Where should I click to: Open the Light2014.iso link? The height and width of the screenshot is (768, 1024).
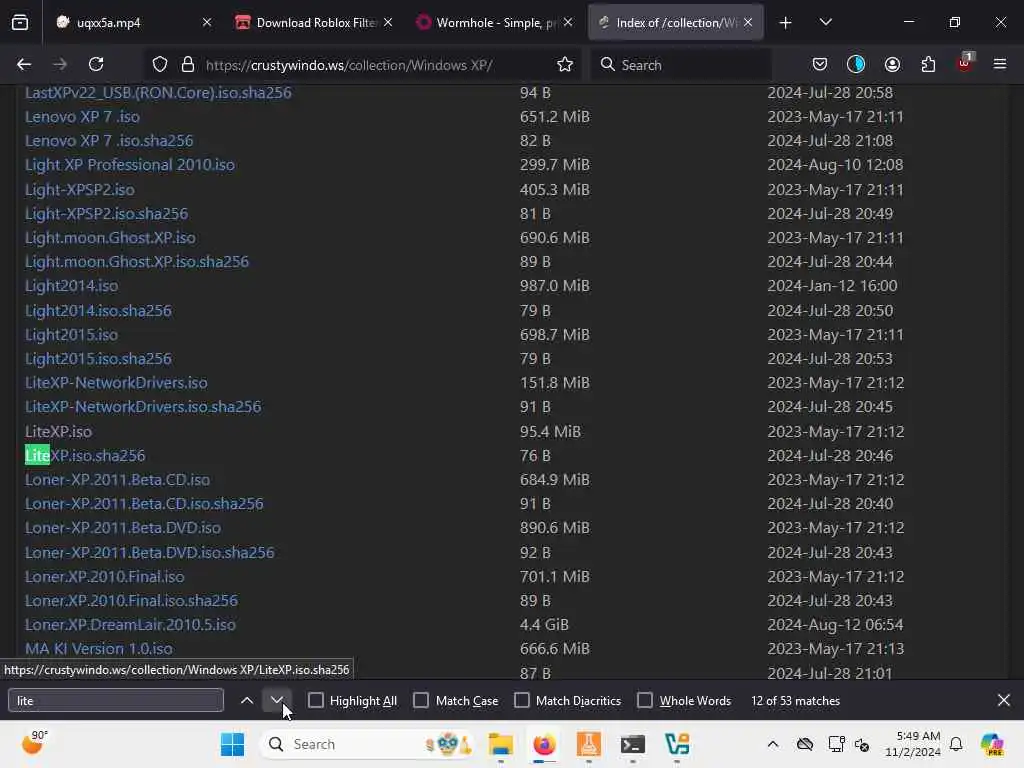point(71,285)
